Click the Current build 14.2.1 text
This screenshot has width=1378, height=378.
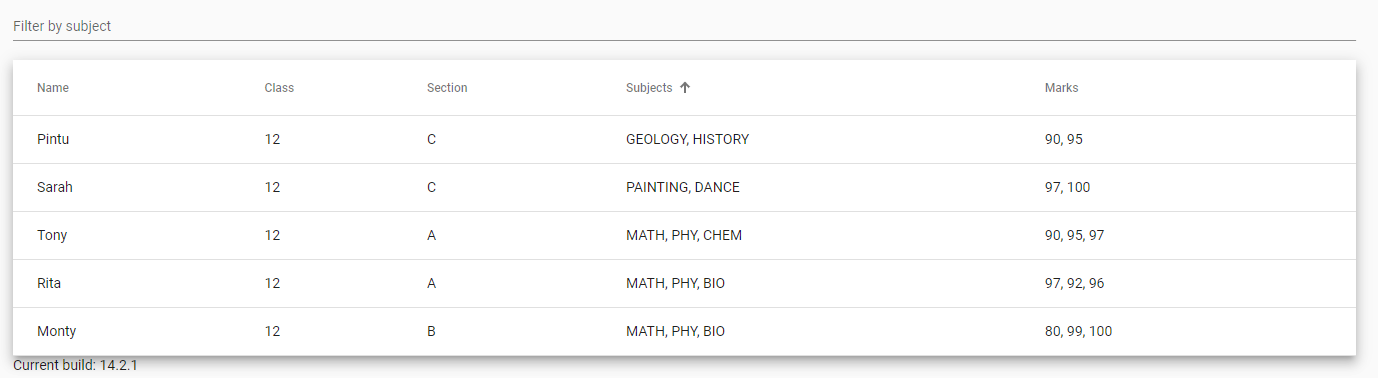point(75,366)
